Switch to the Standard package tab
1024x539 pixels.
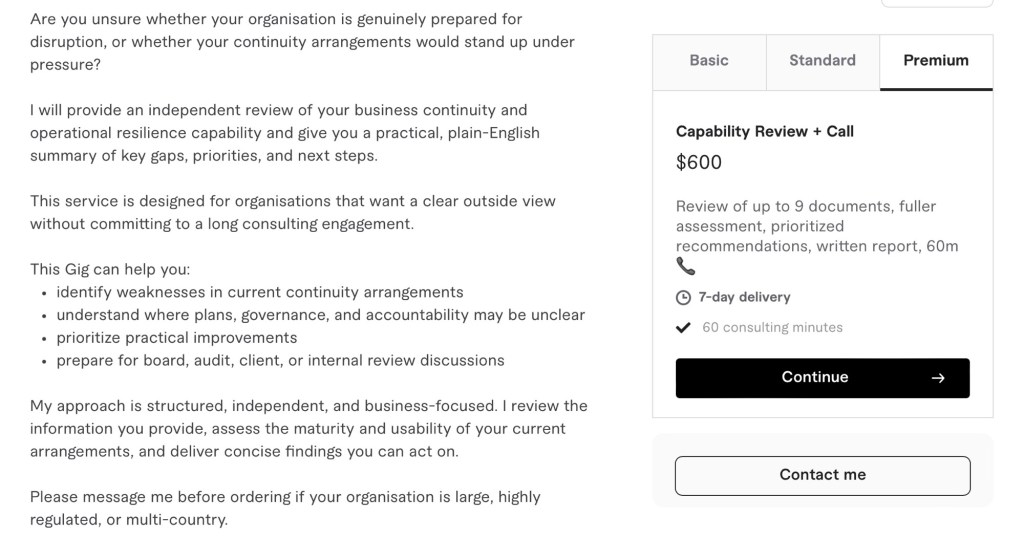822,61
